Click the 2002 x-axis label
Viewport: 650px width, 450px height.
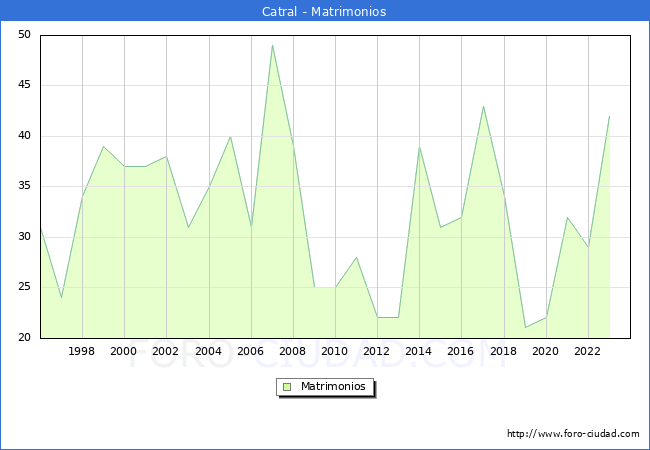pos(165,351)
